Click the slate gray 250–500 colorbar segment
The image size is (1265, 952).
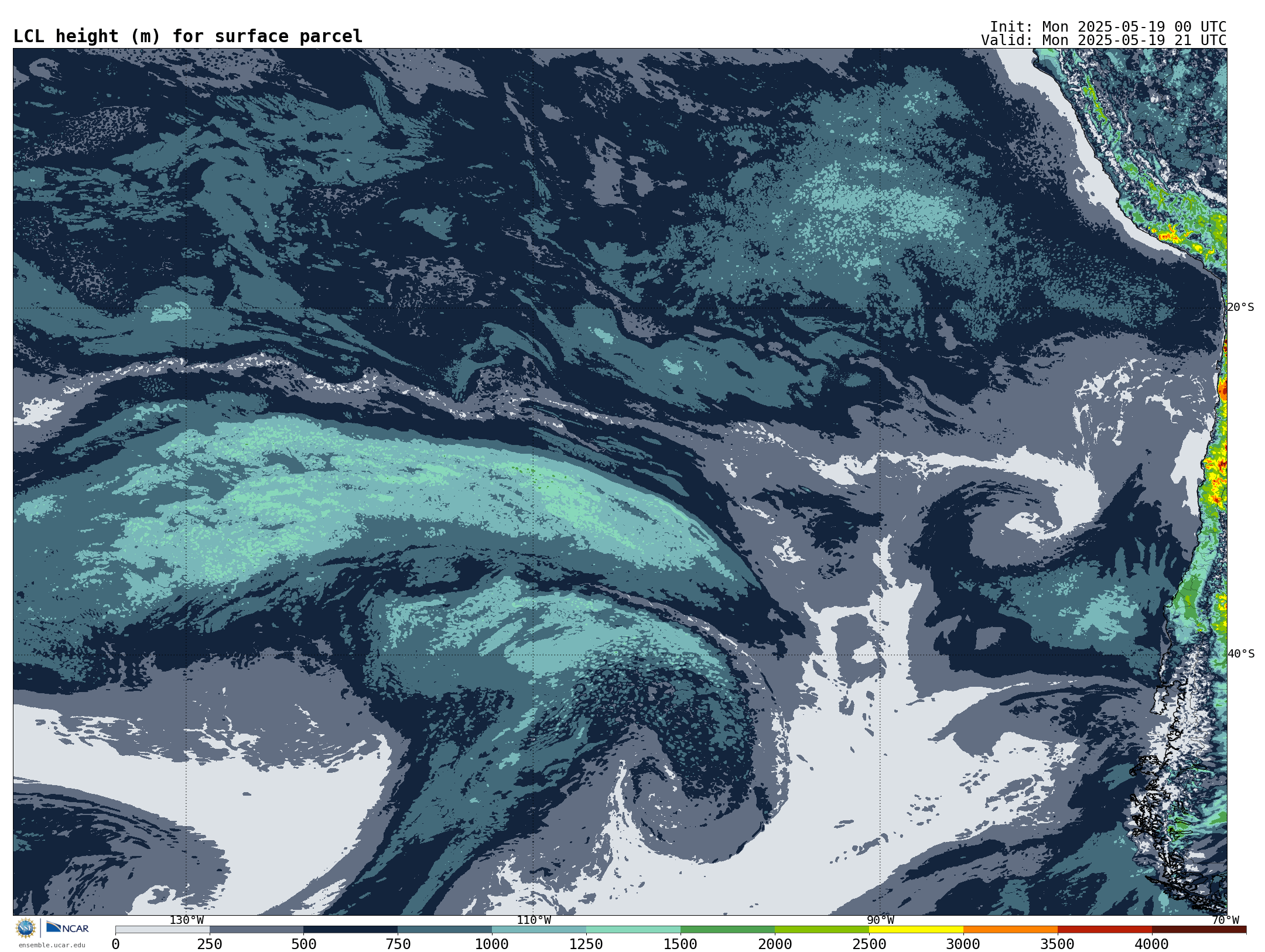257,930
